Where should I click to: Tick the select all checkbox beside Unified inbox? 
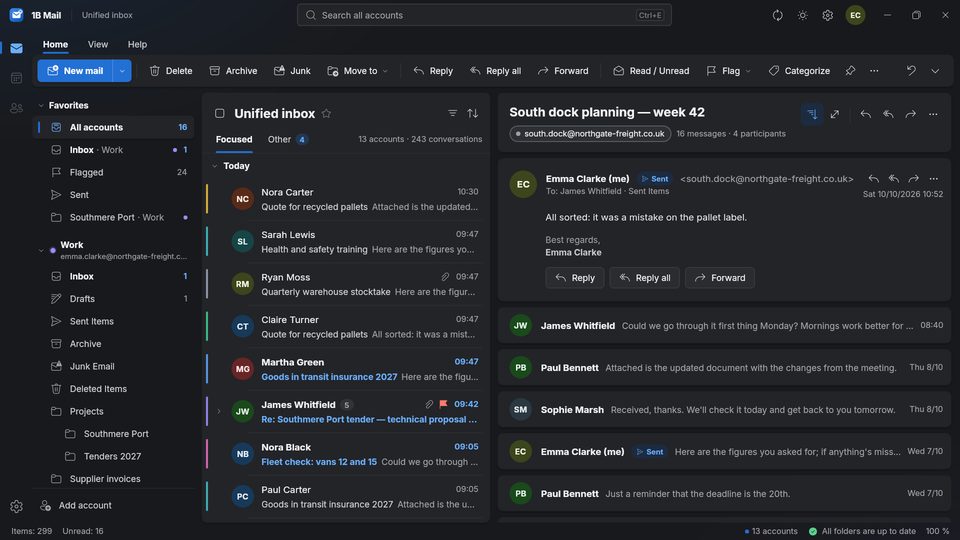220,113
